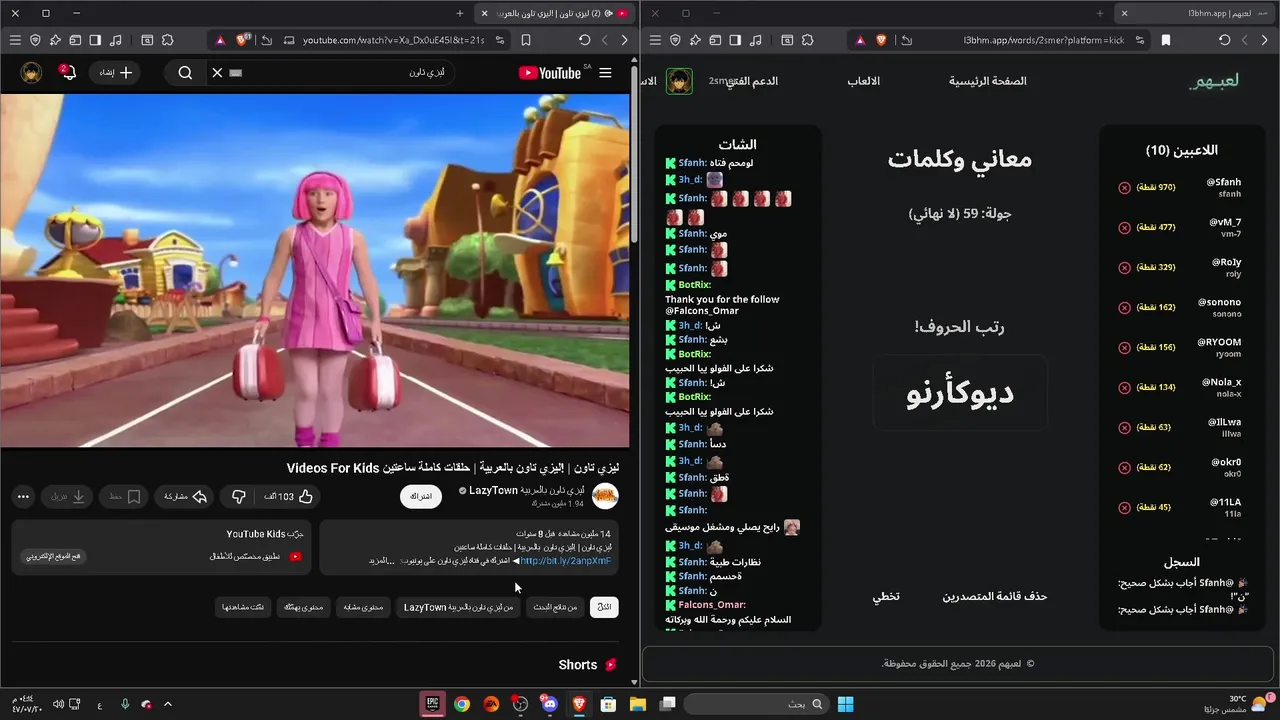Select the الكل filter chip

point(604,607)
